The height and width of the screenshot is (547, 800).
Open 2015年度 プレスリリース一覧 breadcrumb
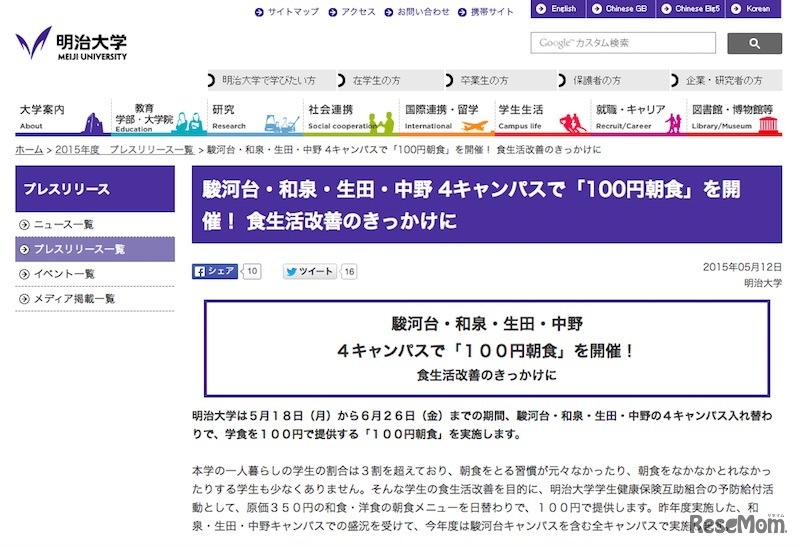tap(124, 150)
